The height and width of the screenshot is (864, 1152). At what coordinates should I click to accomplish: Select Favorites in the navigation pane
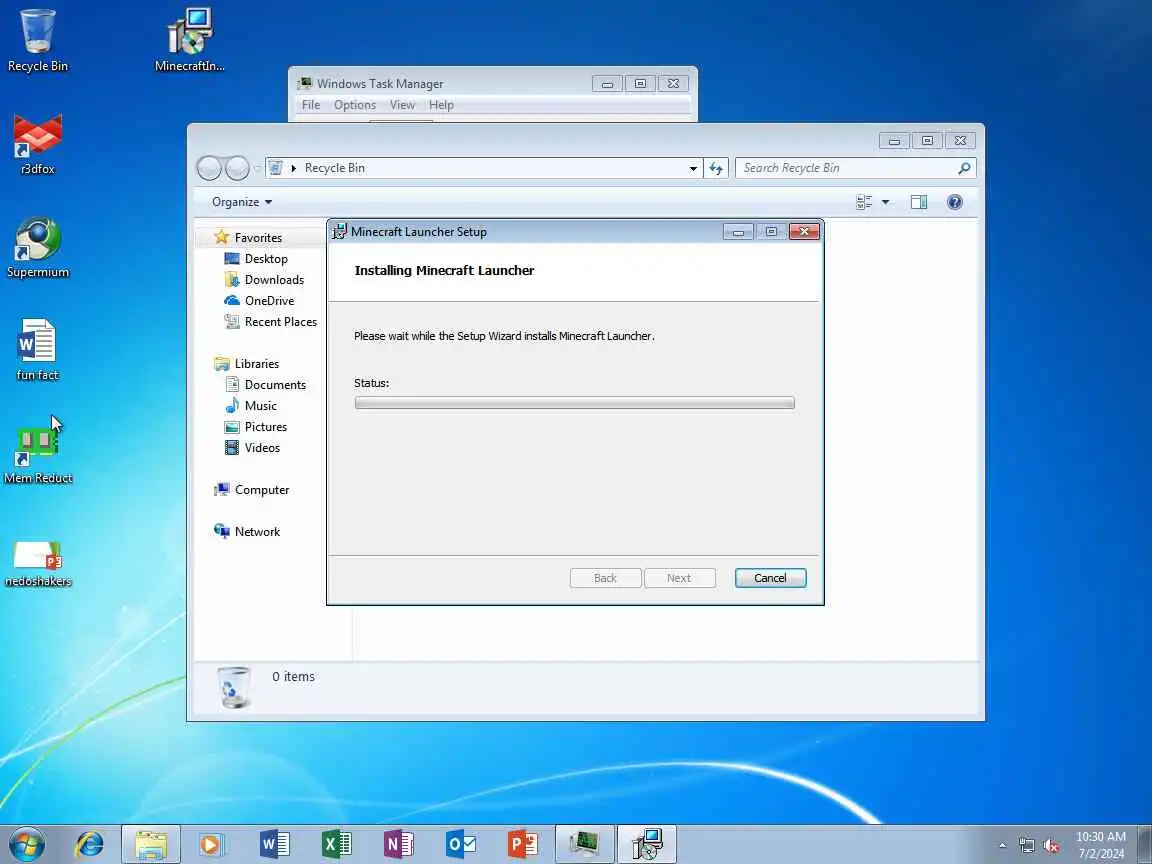point(248,237)
